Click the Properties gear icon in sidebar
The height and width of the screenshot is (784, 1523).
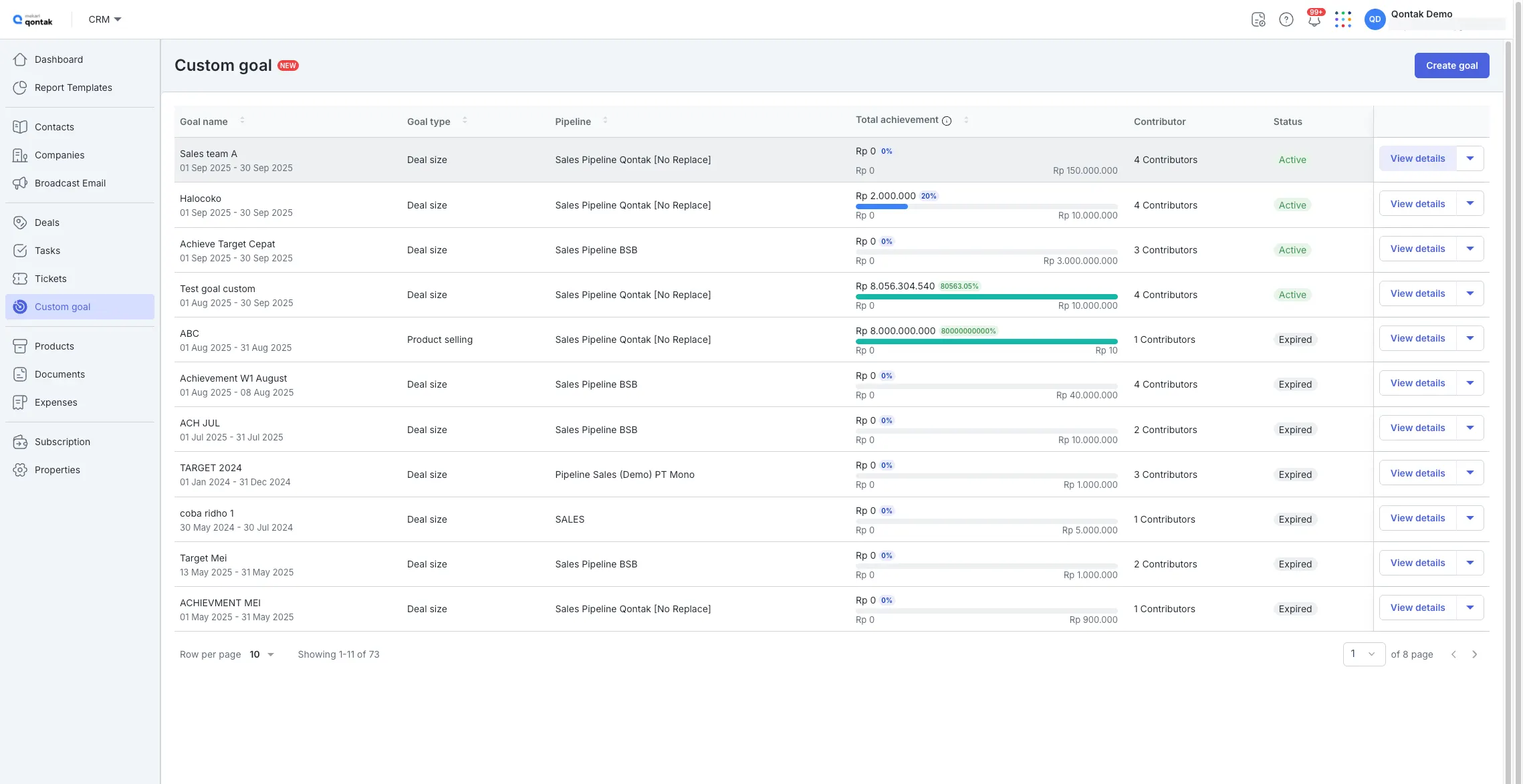pos(20,470)
